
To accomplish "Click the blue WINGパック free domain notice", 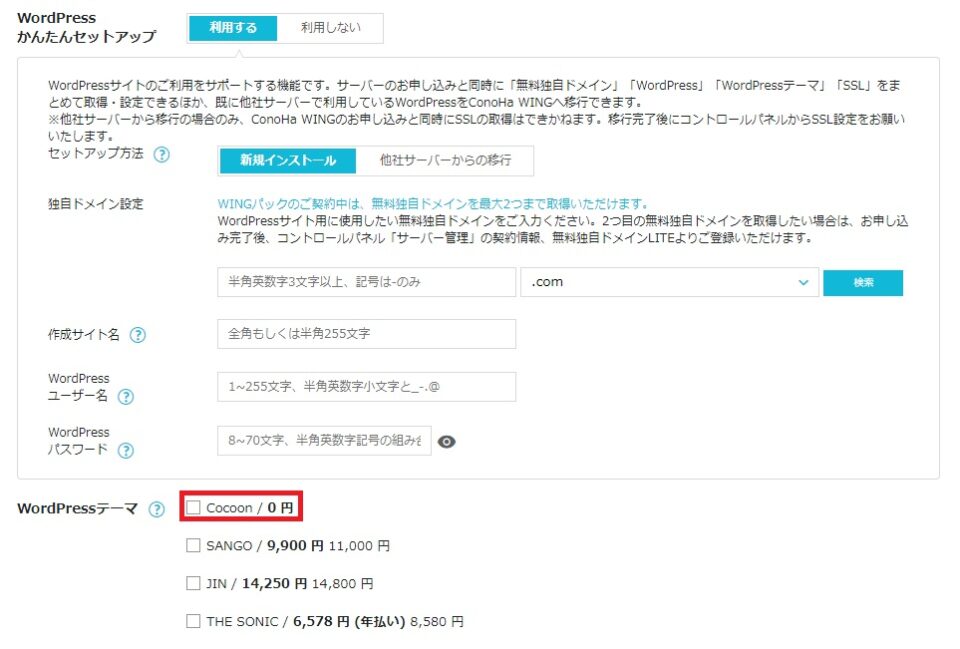I will [432, 204].
